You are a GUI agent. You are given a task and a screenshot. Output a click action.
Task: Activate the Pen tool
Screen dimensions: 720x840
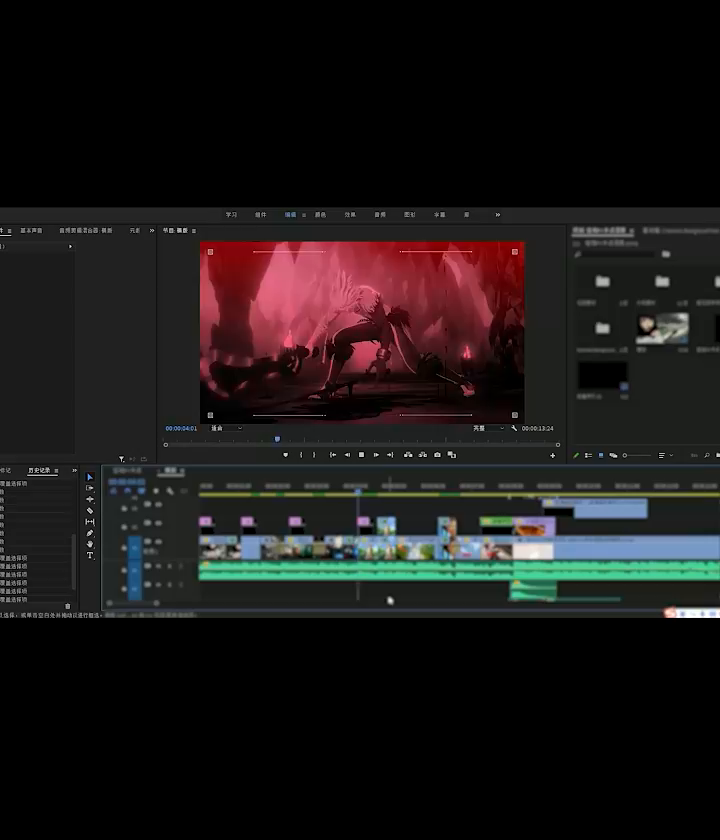pyautogui.click(x=90, y=533)
